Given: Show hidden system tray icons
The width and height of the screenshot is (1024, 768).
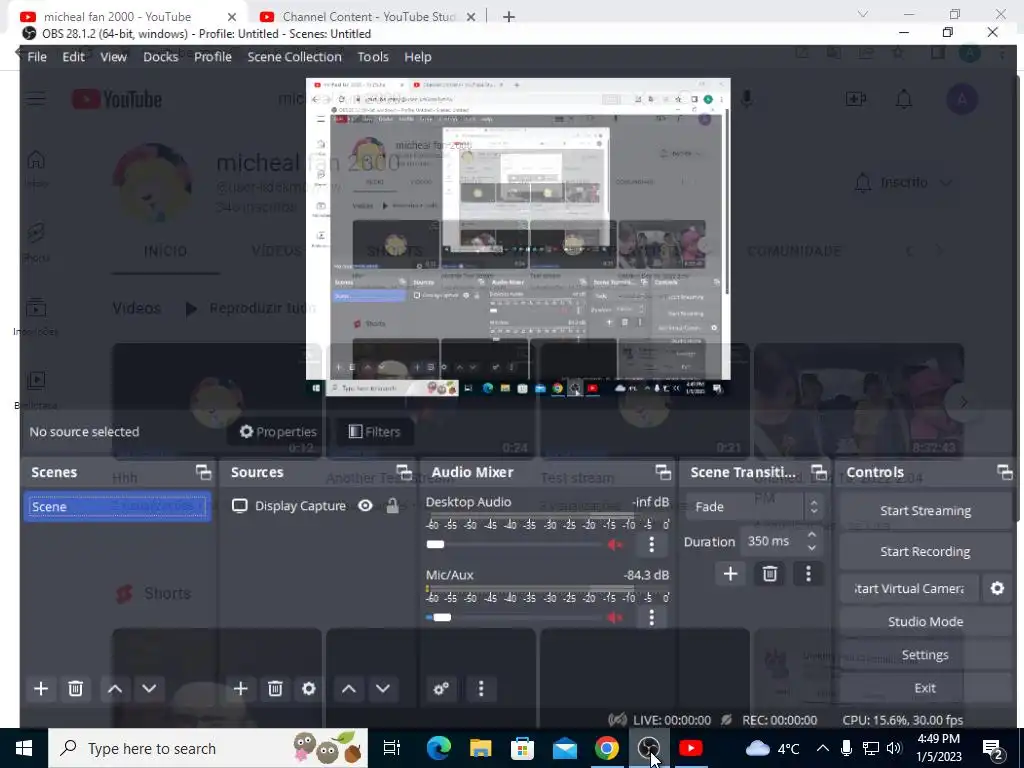Looking at the screenshot, I should 823,748.
